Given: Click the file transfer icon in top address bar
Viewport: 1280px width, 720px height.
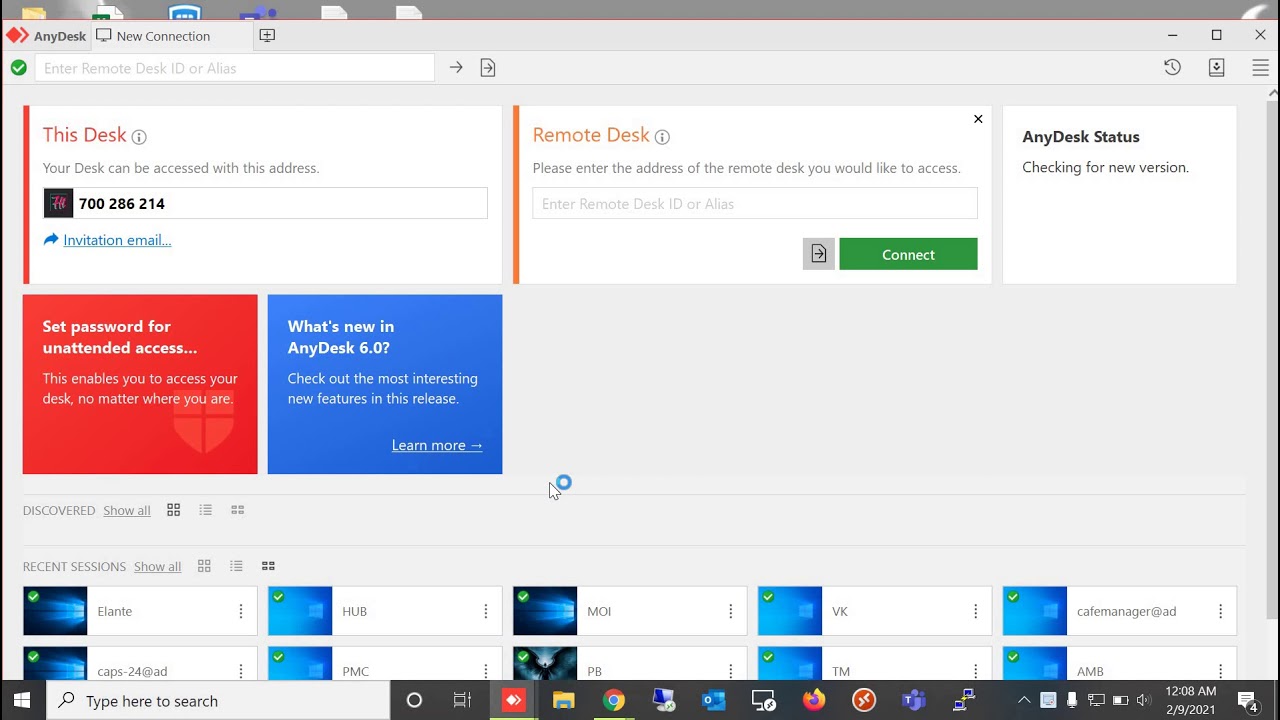Looking at the screenshot, I should tap(488, 67).
